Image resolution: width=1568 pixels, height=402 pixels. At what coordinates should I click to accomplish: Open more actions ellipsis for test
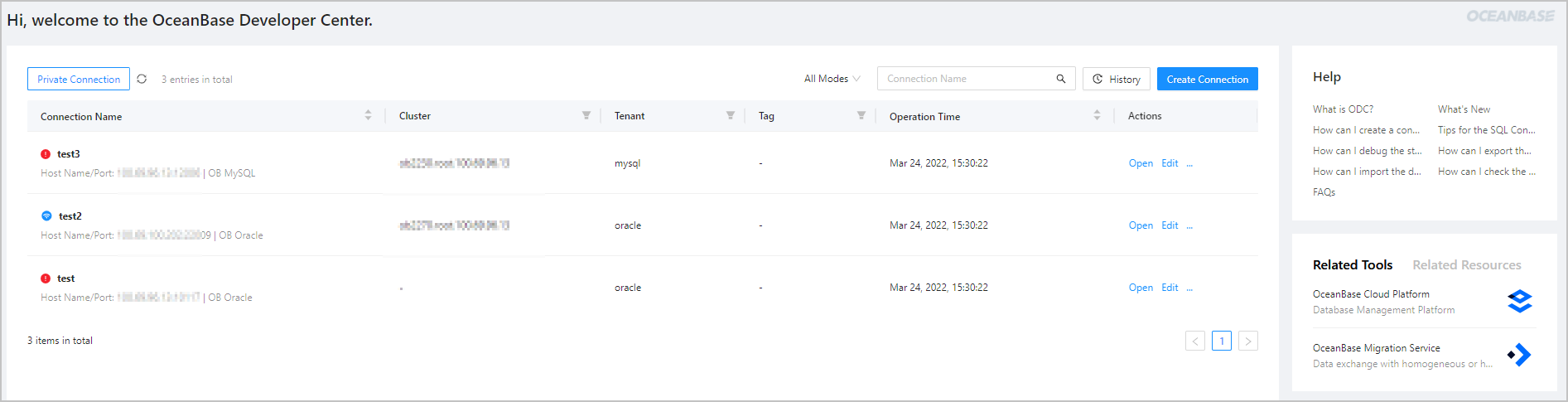pos(1189,288)
